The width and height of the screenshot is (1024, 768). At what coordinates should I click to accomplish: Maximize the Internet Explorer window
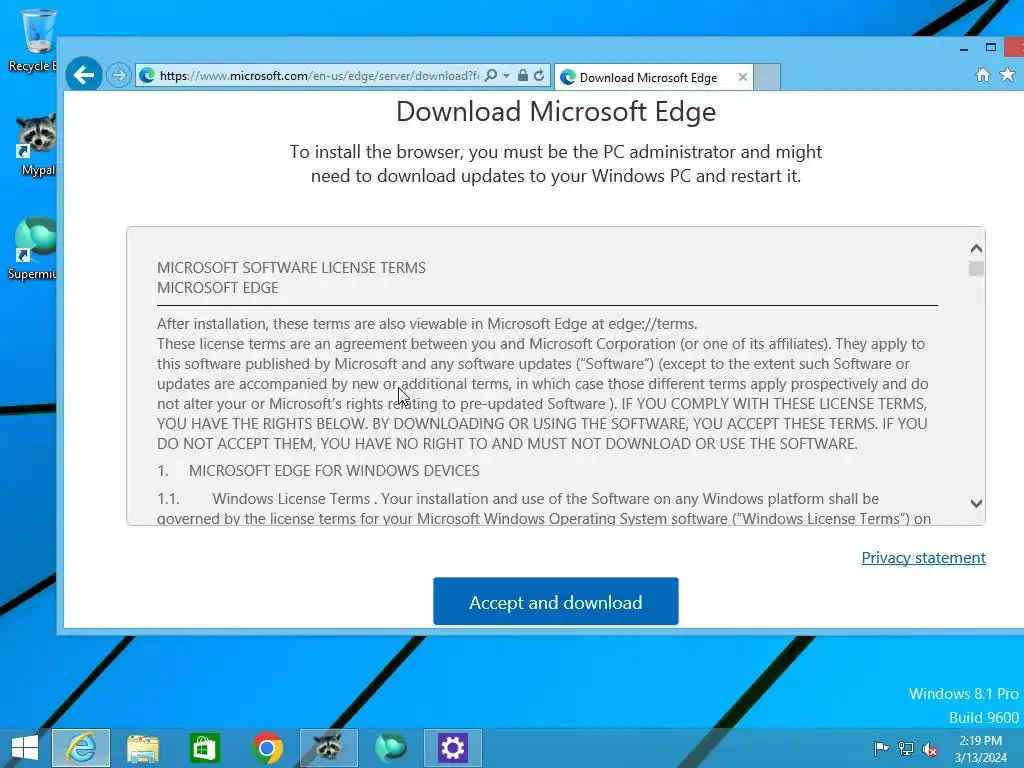991,47
